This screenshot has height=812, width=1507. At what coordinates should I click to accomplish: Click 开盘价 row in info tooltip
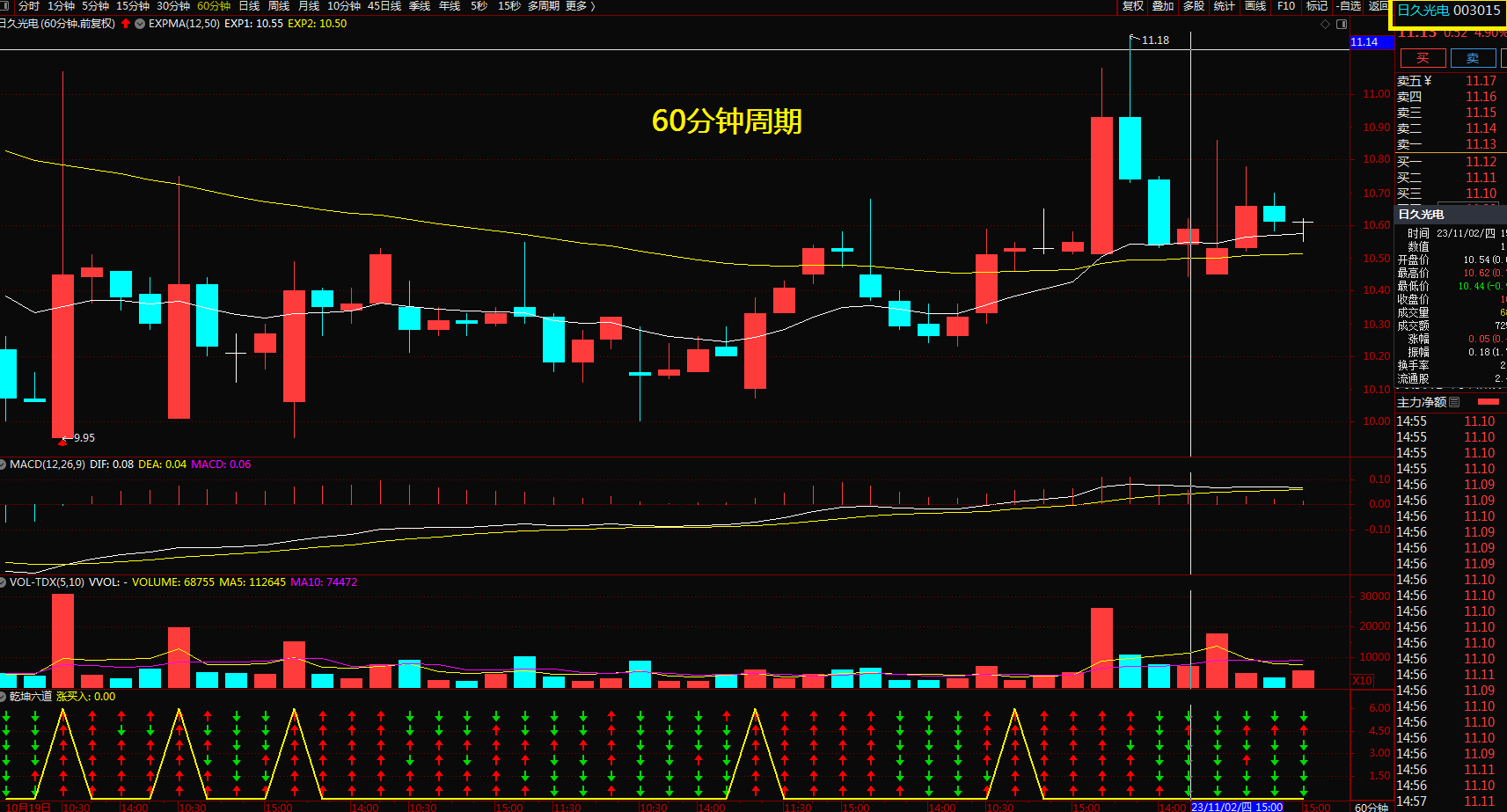[x=1452, y=260]
